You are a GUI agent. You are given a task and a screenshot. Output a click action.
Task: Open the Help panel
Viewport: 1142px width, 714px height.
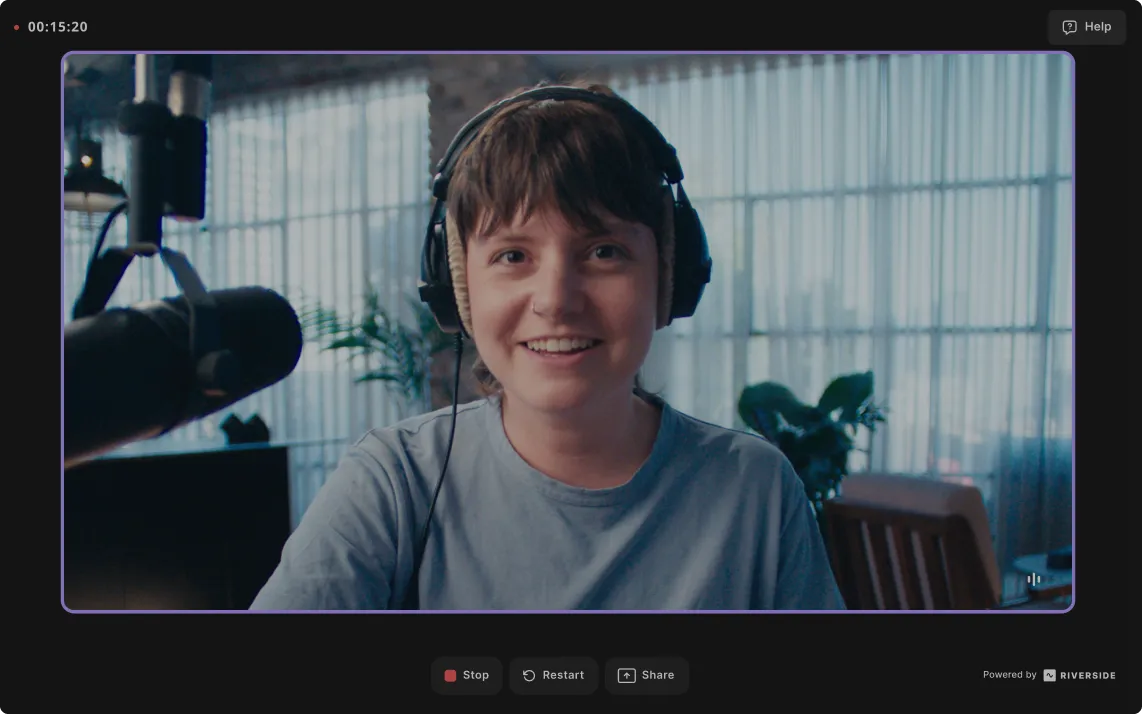click(x=1086, y=27)
